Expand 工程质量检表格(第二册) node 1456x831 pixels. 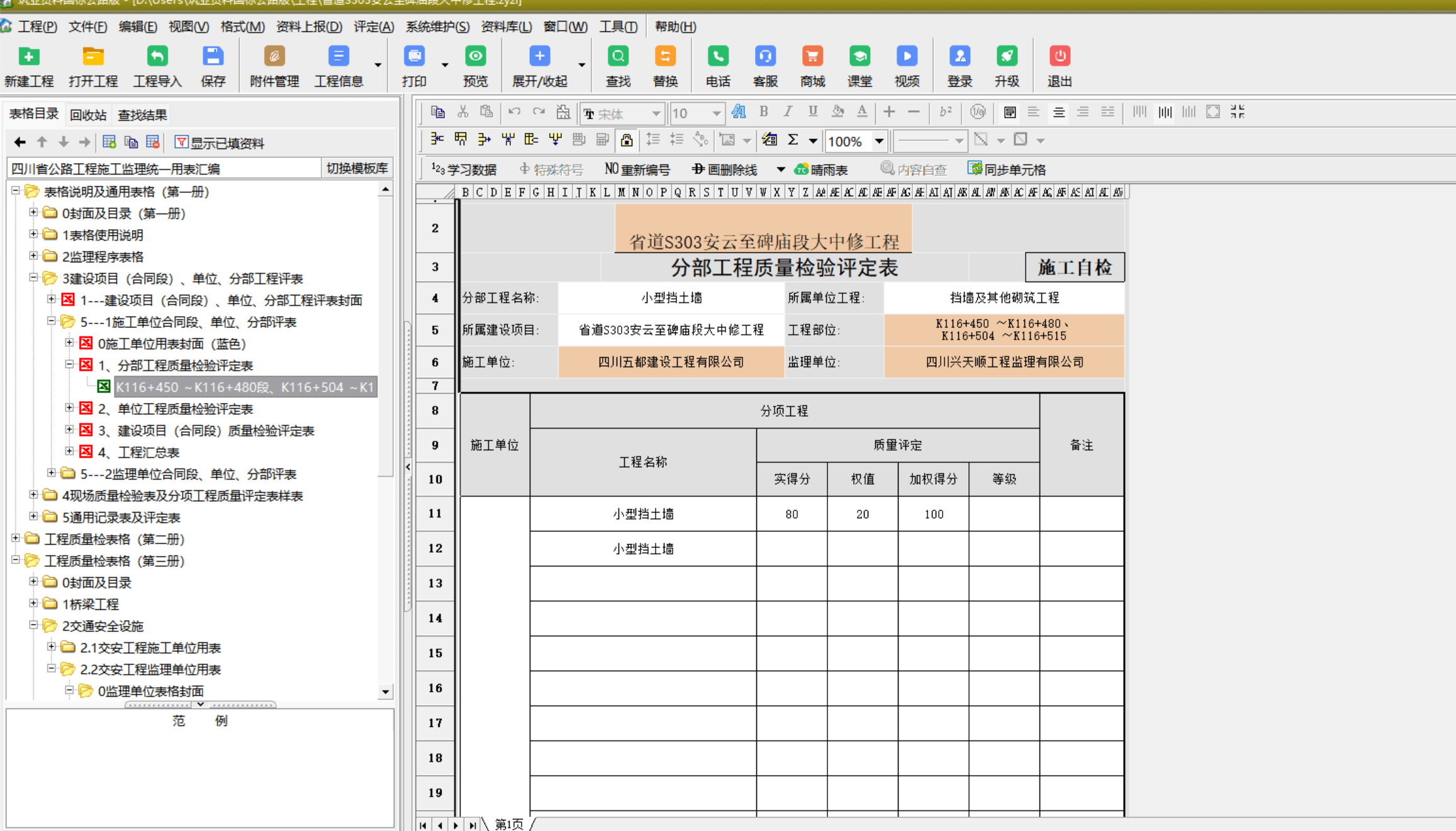point(16,538)
